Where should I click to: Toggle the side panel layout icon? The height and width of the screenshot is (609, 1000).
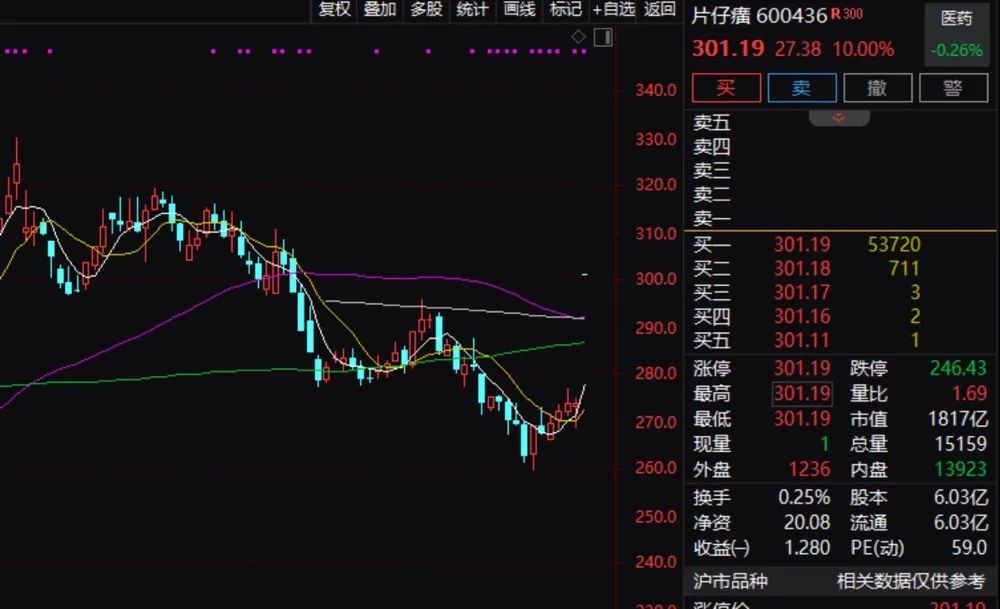[x=603, y=37]
